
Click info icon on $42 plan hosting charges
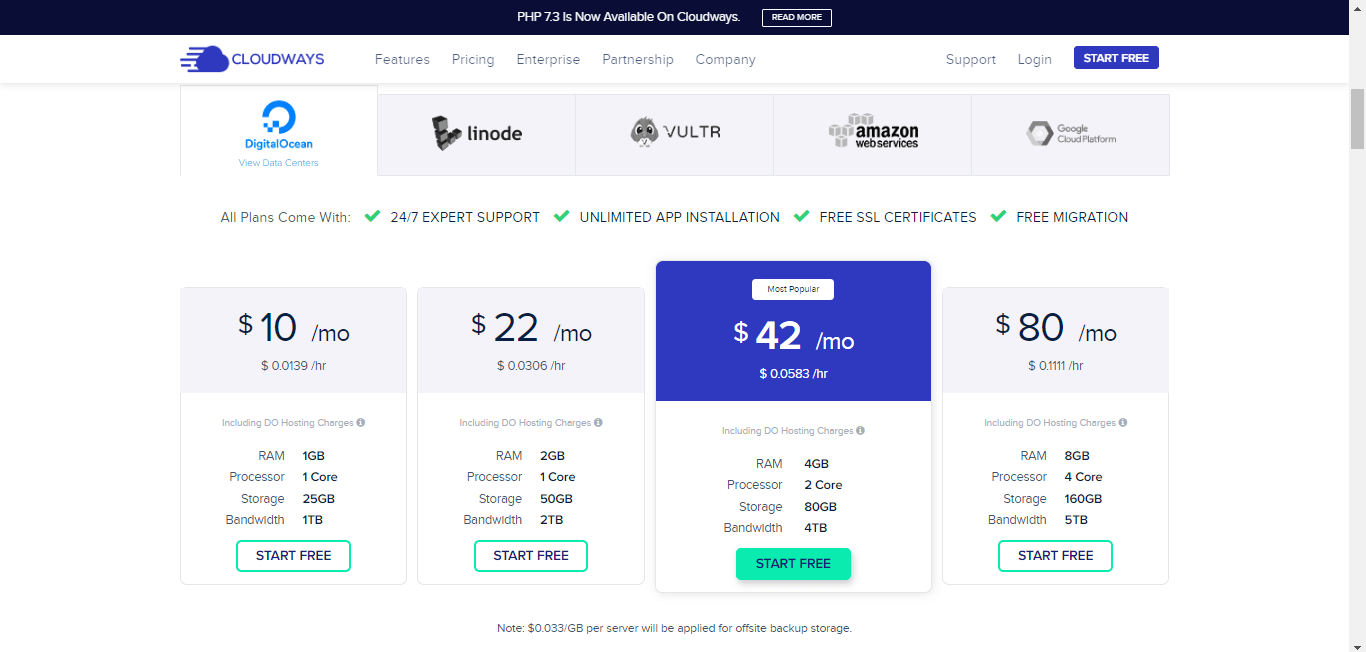click(860, 431)
